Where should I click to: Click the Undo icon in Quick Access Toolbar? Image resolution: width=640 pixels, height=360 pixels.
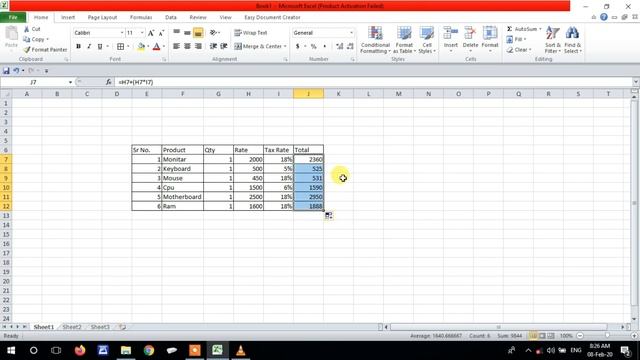(16, 71)
